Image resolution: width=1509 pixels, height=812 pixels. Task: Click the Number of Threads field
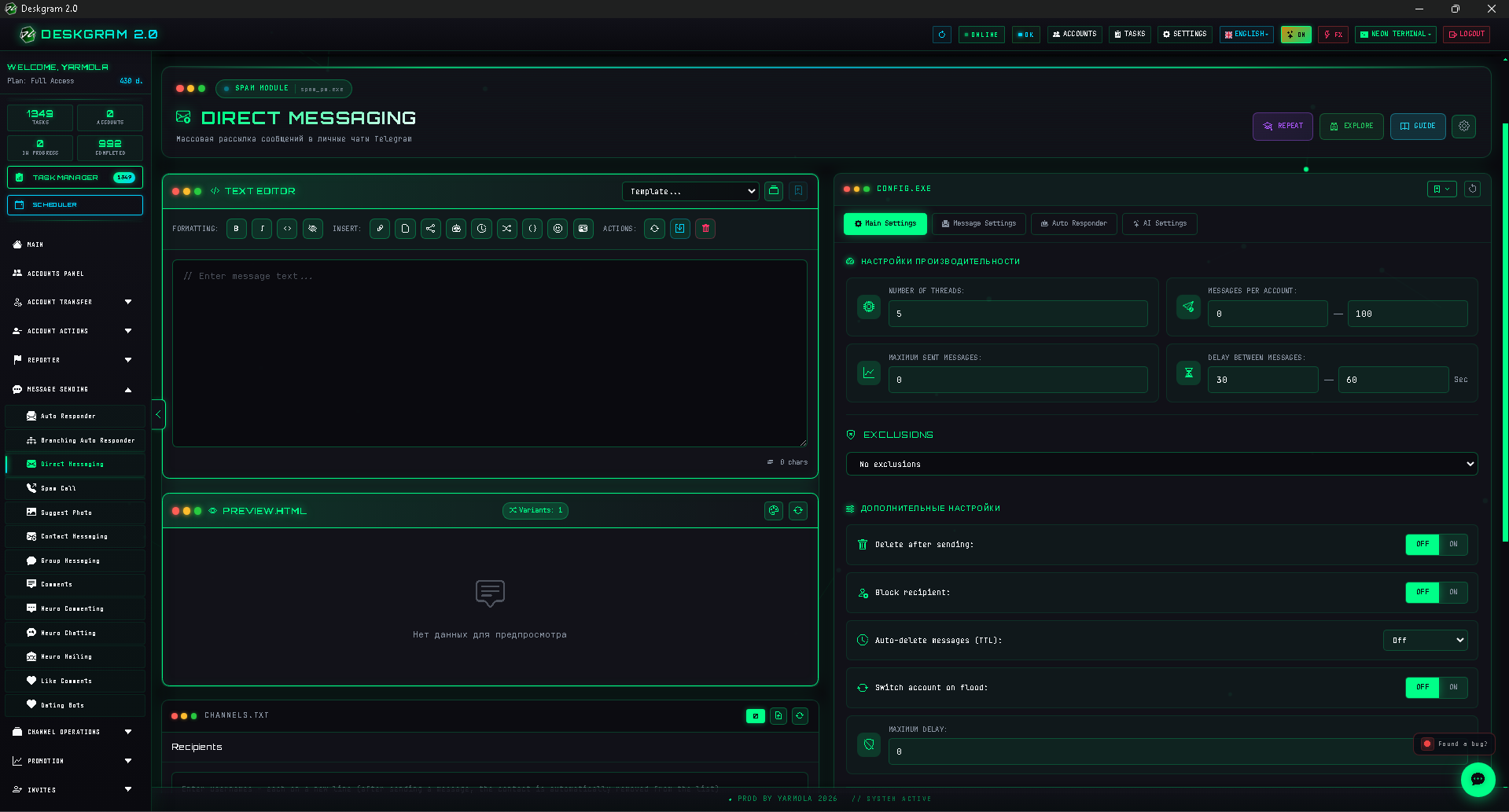point(1018,314)
